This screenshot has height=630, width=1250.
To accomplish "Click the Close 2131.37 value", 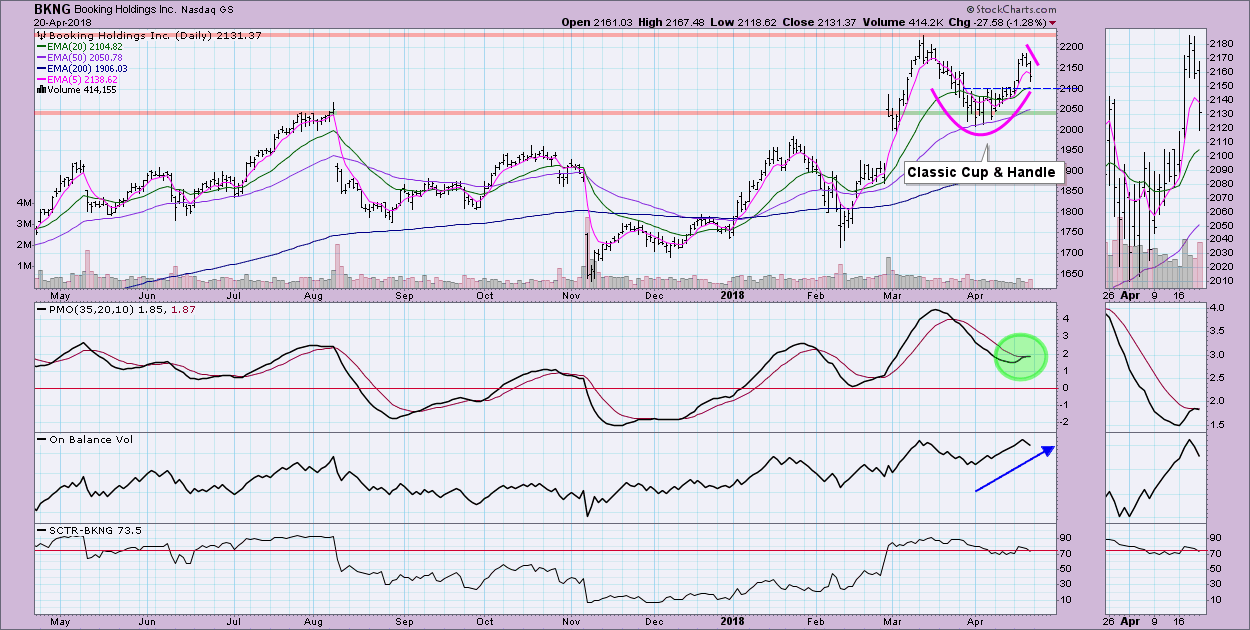I will pos(835,22).
